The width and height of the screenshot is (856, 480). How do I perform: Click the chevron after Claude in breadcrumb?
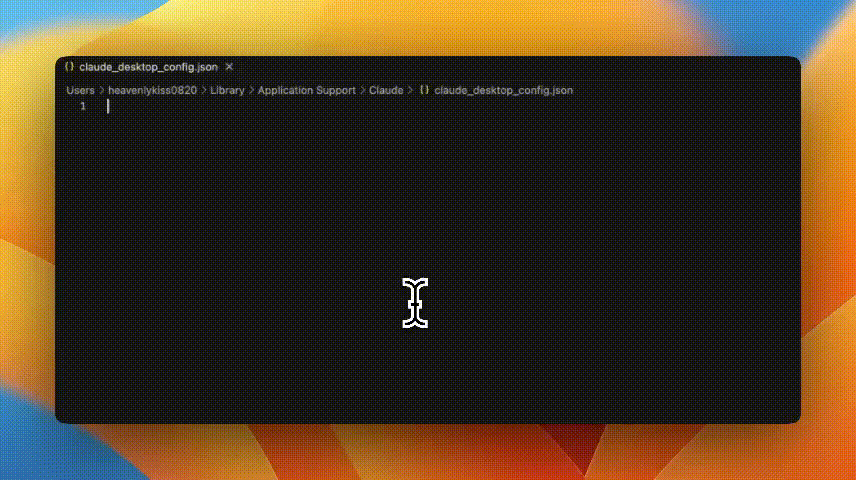click(410, 90)
